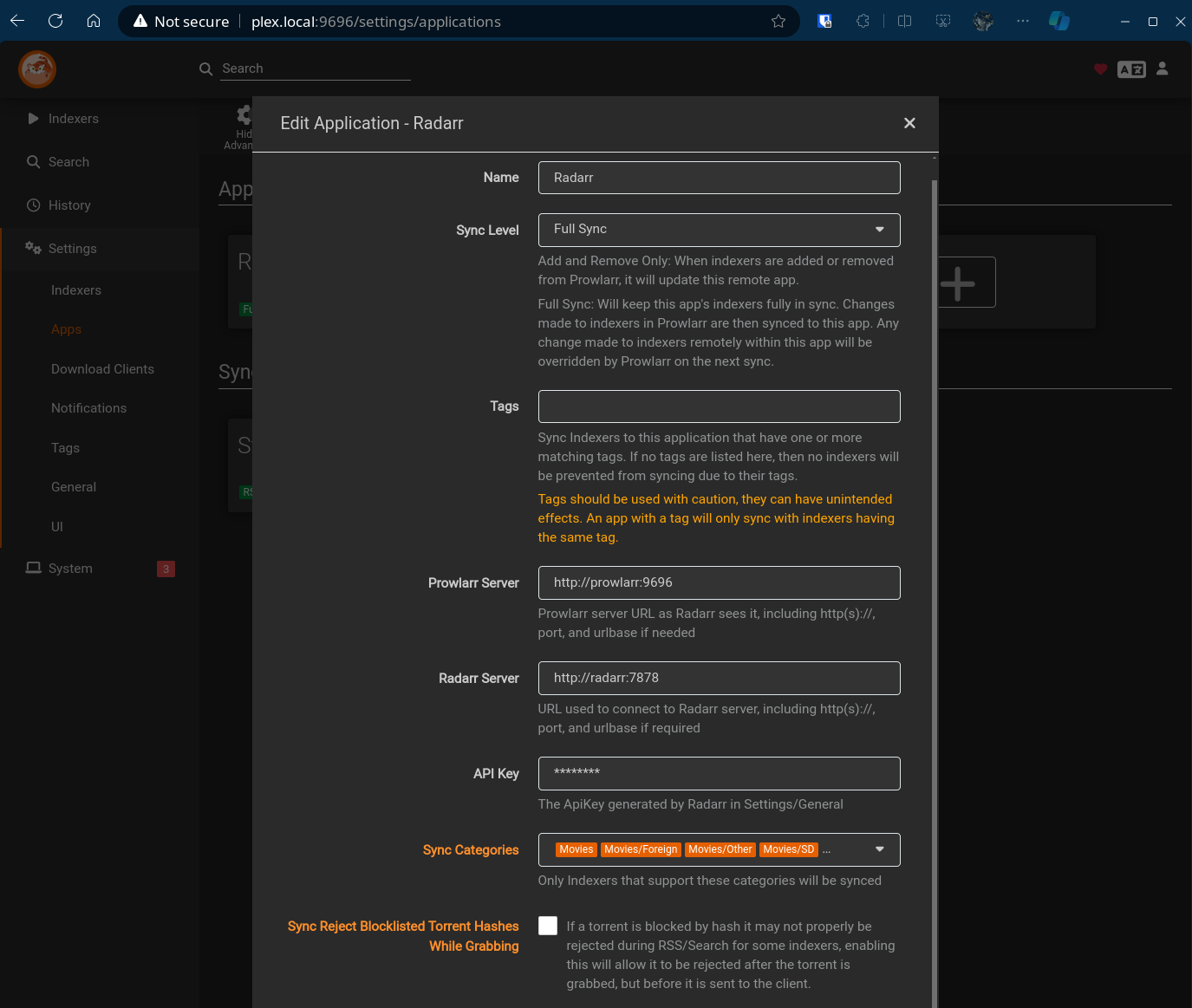This screenshot has height=1008, width=1192.
Task: Open Download Clients settings page
Action: 102,369
